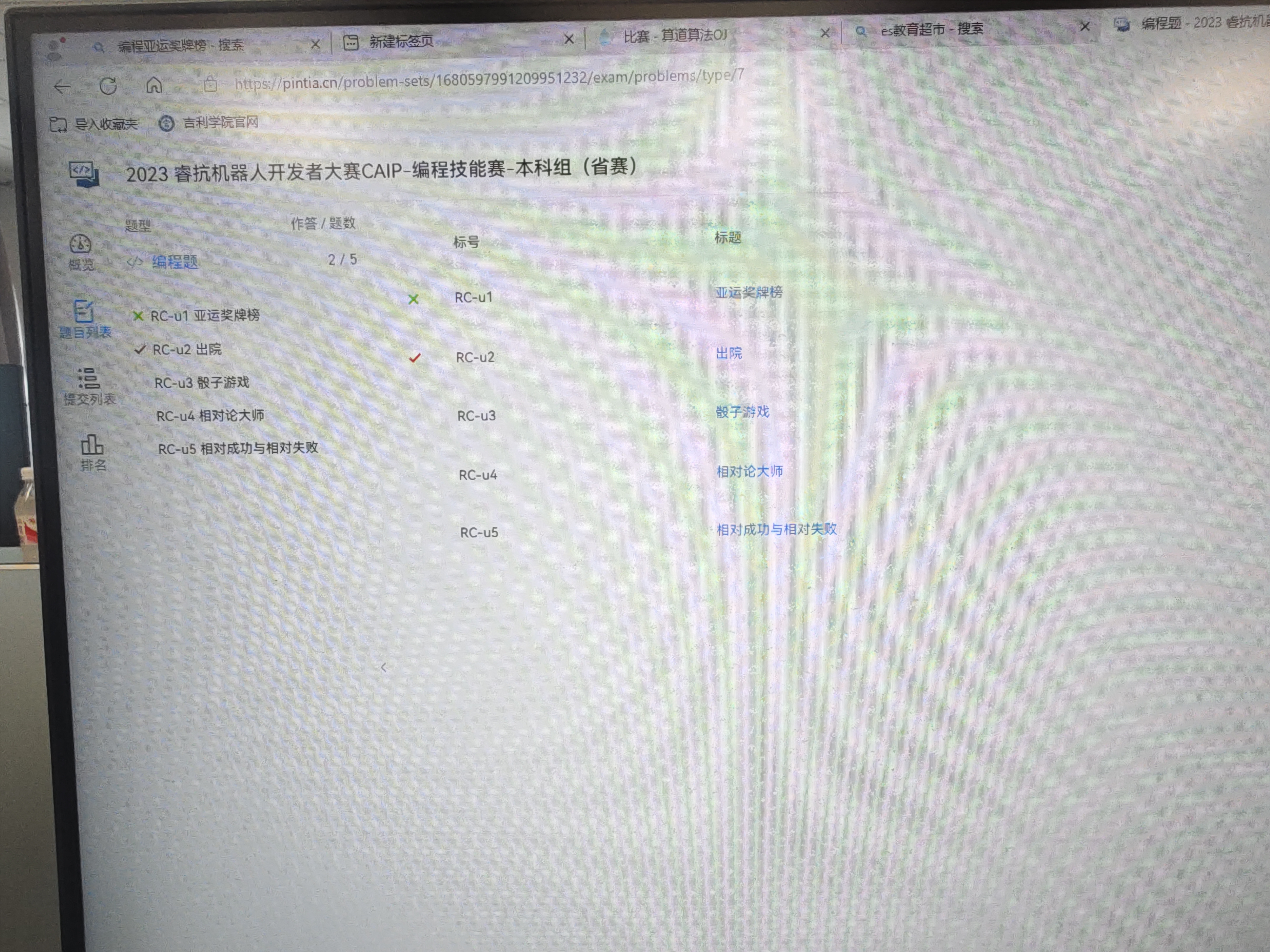Viewport: 1270px width, 952px height.
Task: Open RC-u3 骰子游戏 in sidebar list
Action: 202,382
